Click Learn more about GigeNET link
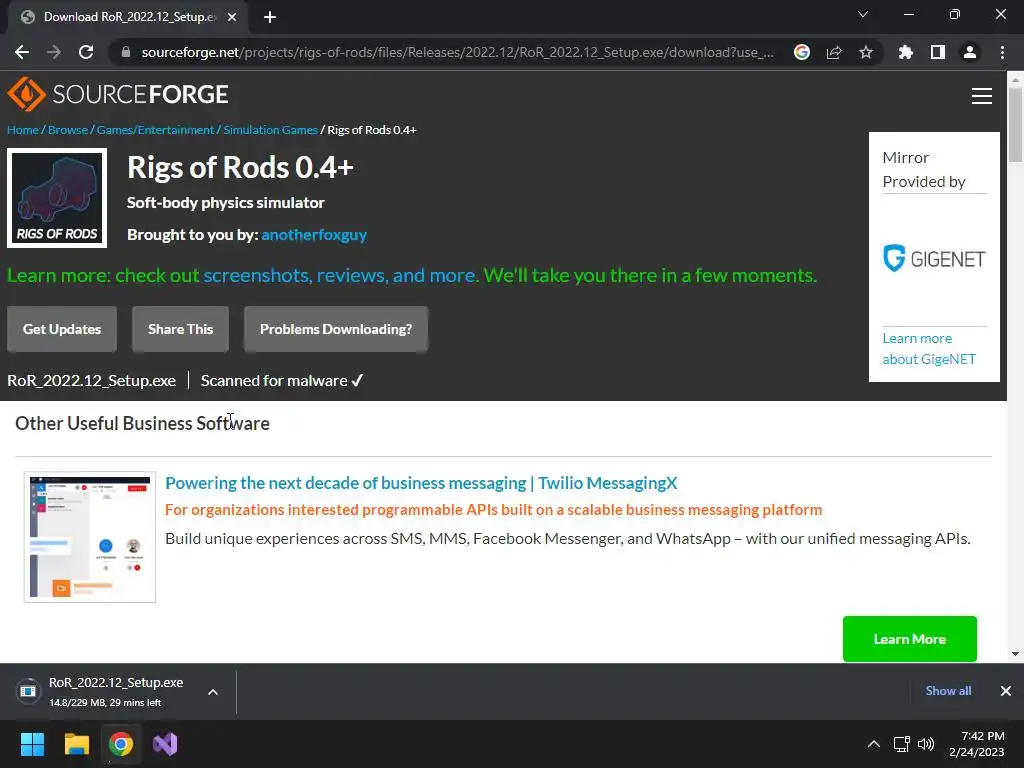The height and width of the screenshot is (768, 1024). pos(929,349)
